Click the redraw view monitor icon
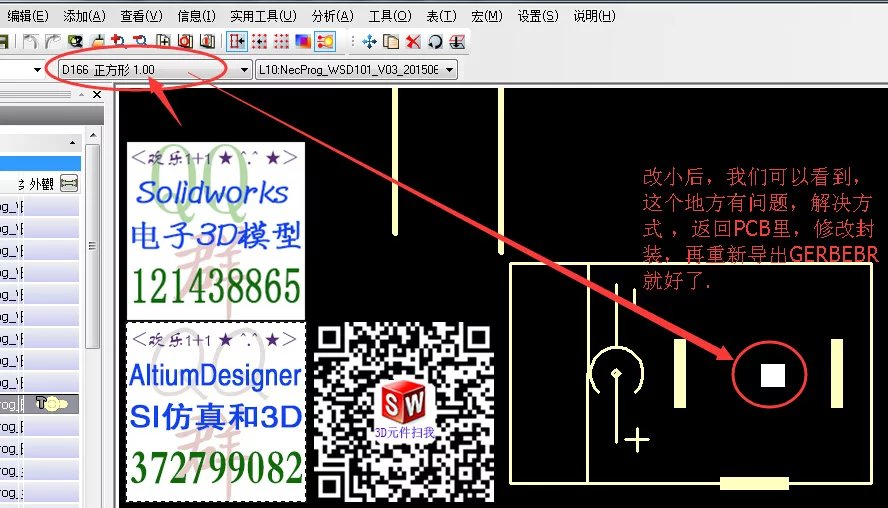The image size is (888, 508). [75, 41]
